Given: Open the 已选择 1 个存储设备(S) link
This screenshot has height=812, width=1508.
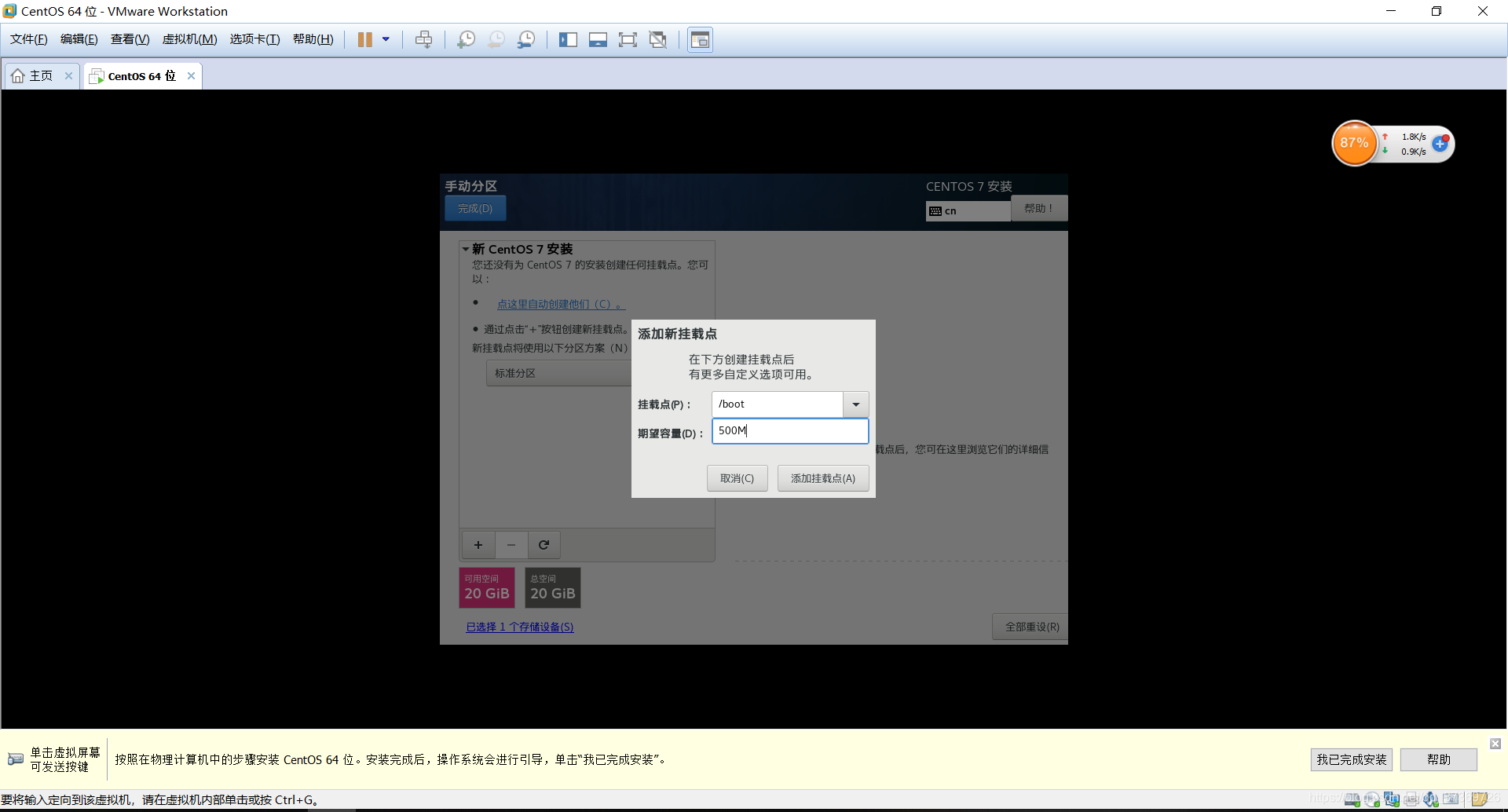Looking at the screenshot, I should tap(520, 627).
